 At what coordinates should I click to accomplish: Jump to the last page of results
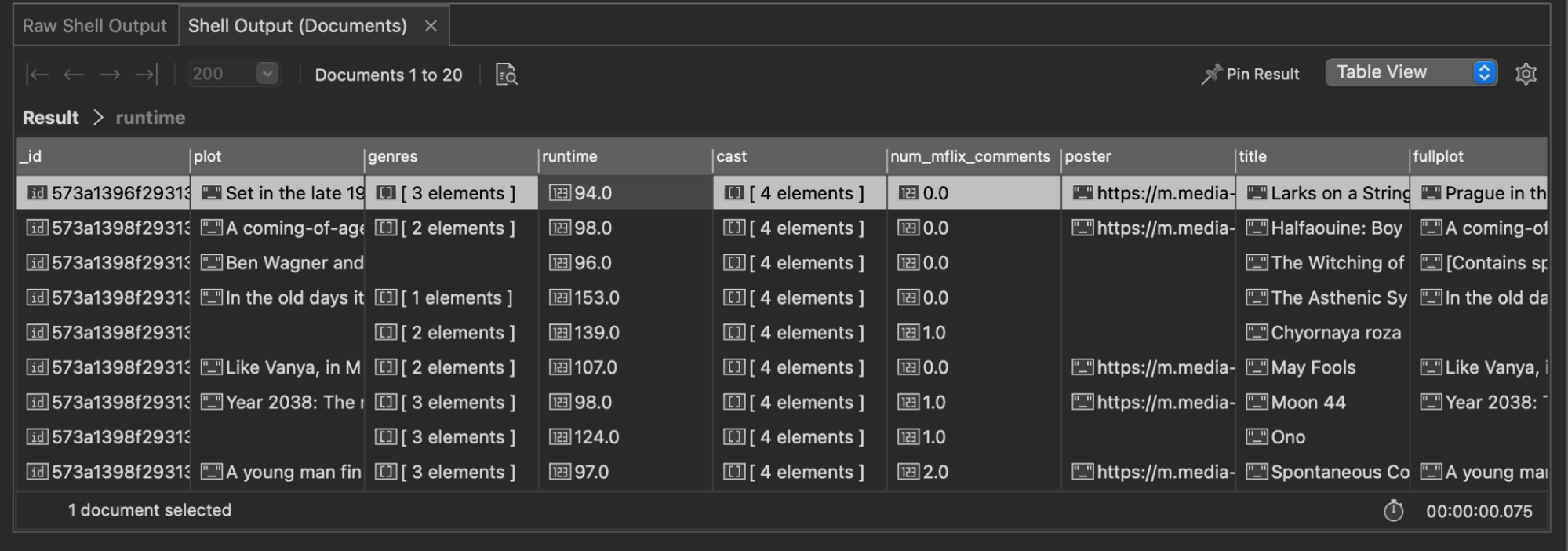145,75
